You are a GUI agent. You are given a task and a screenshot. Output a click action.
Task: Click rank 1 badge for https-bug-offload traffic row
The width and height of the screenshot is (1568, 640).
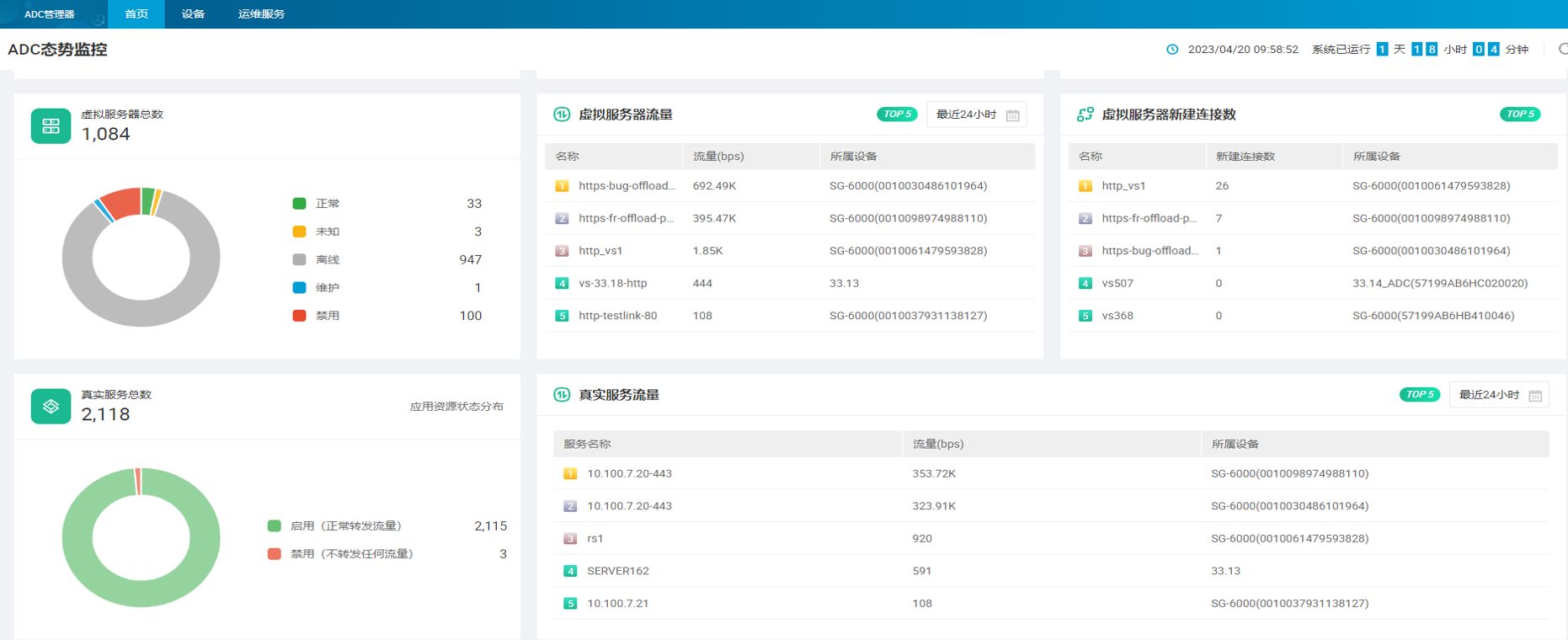pos(562,186)
